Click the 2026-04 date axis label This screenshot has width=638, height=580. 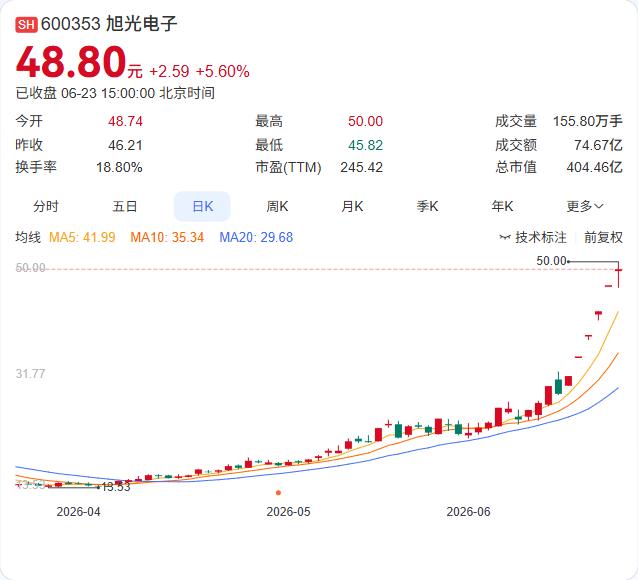pos(79,512)
